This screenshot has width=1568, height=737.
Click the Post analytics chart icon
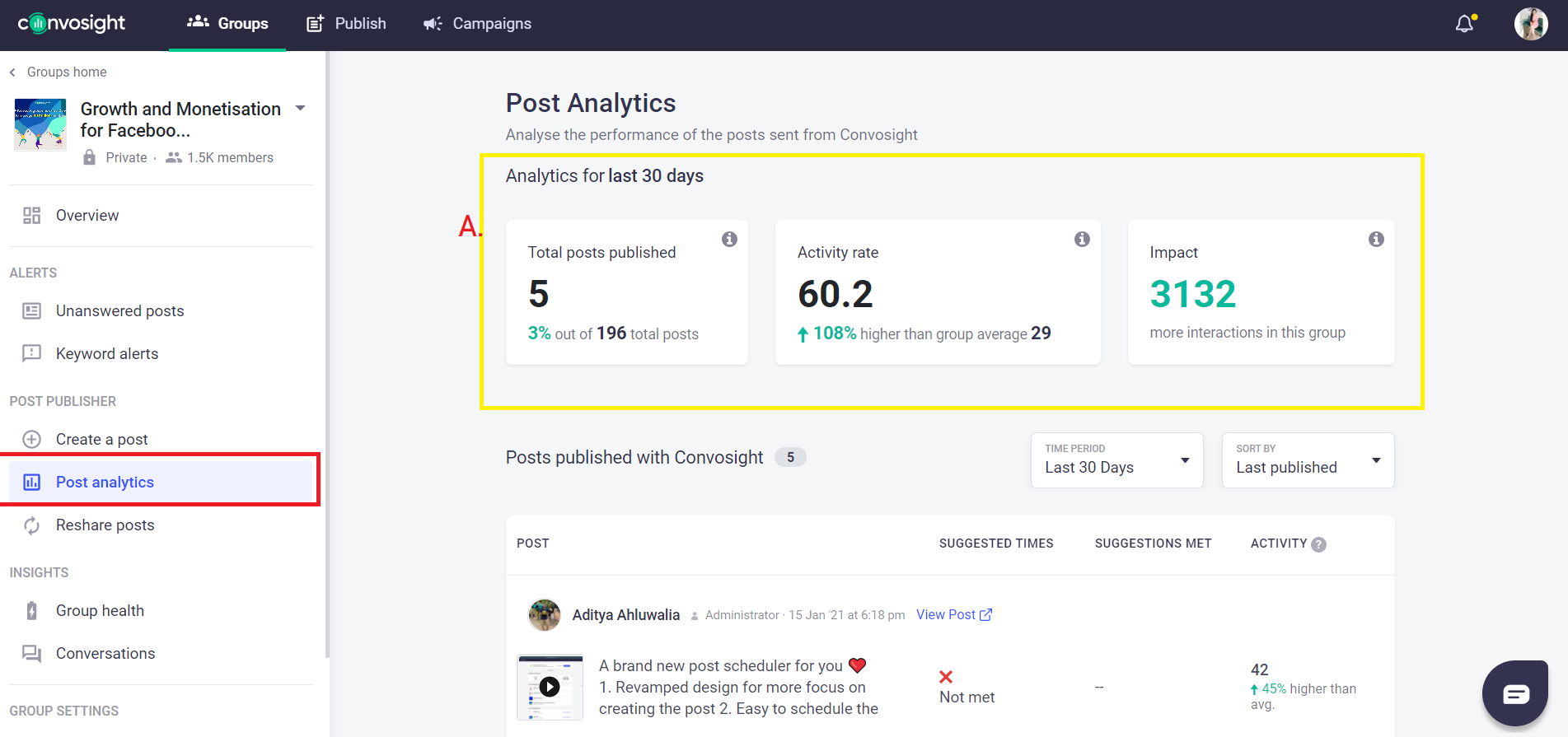tap(31, 483)
